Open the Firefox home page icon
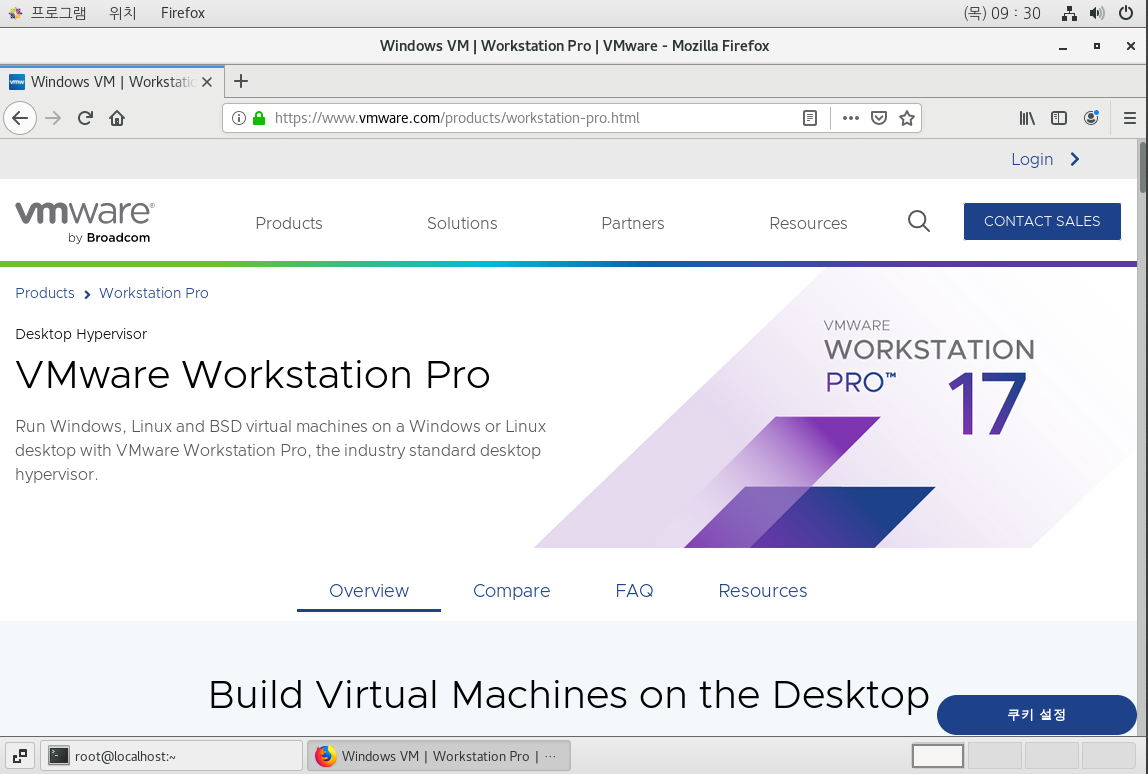1148x774 pixels. click(117, 118)
